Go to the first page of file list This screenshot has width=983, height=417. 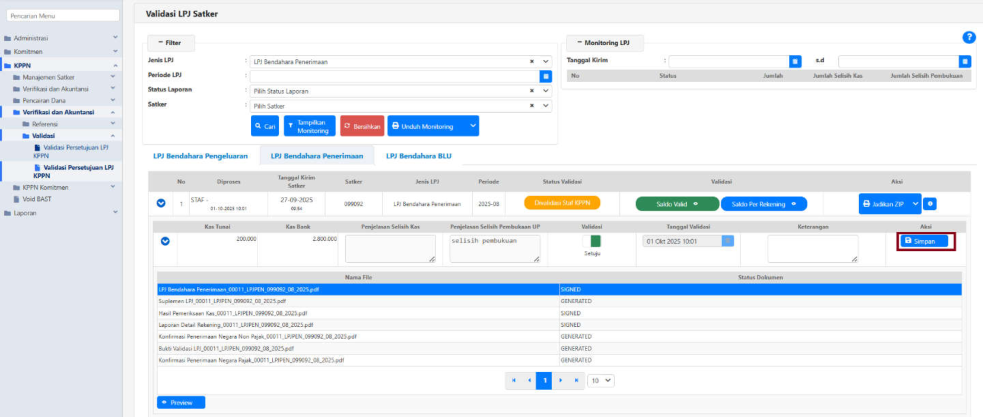[514, 381]
